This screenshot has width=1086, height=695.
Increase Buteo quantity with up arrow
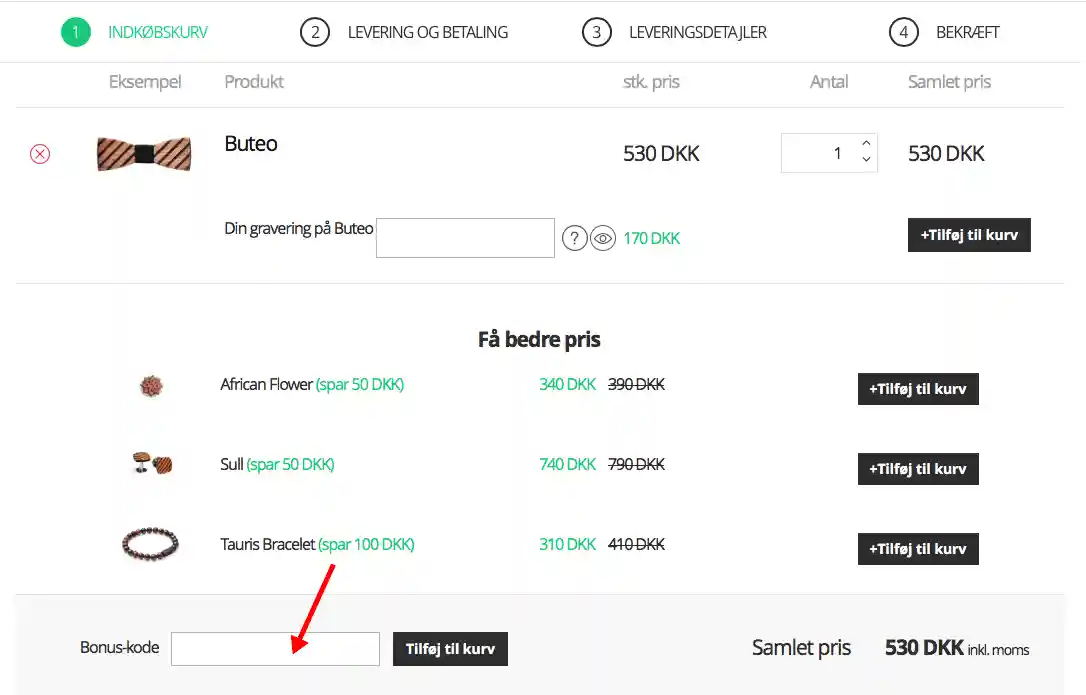click(x=866, y=143)
